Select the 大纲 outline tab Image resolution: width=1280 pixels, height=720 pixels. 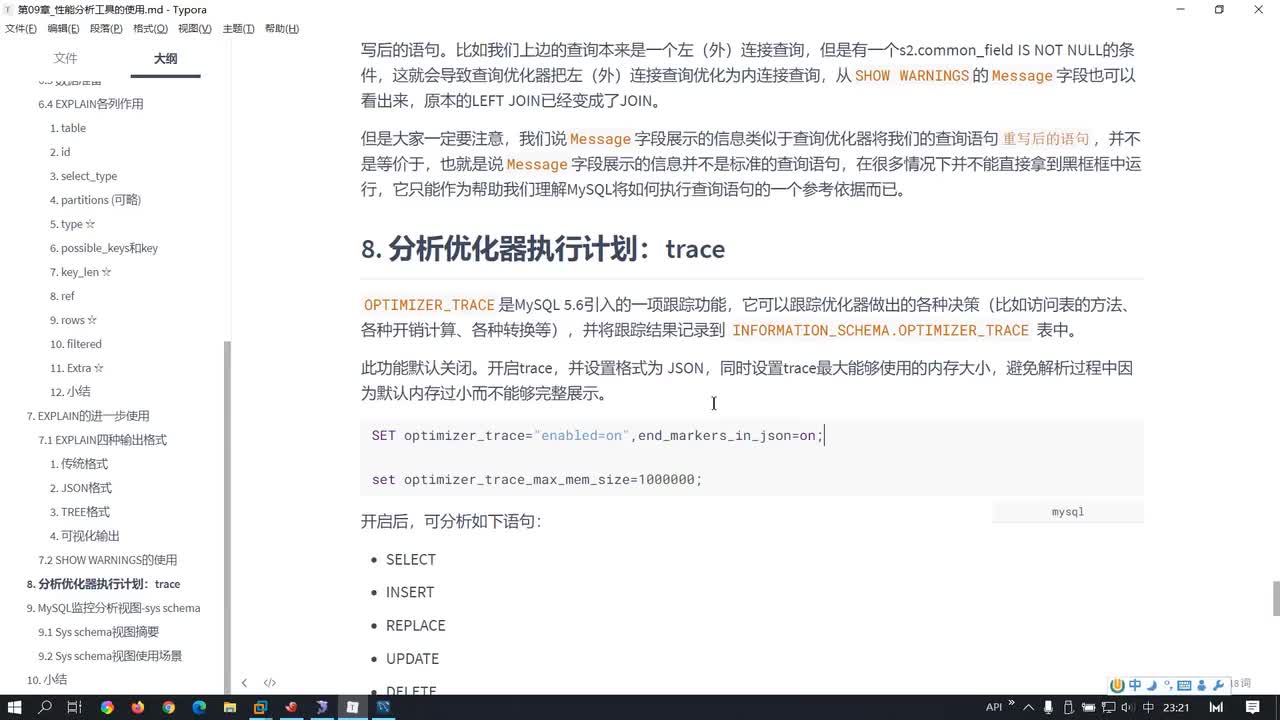point(165,59)
